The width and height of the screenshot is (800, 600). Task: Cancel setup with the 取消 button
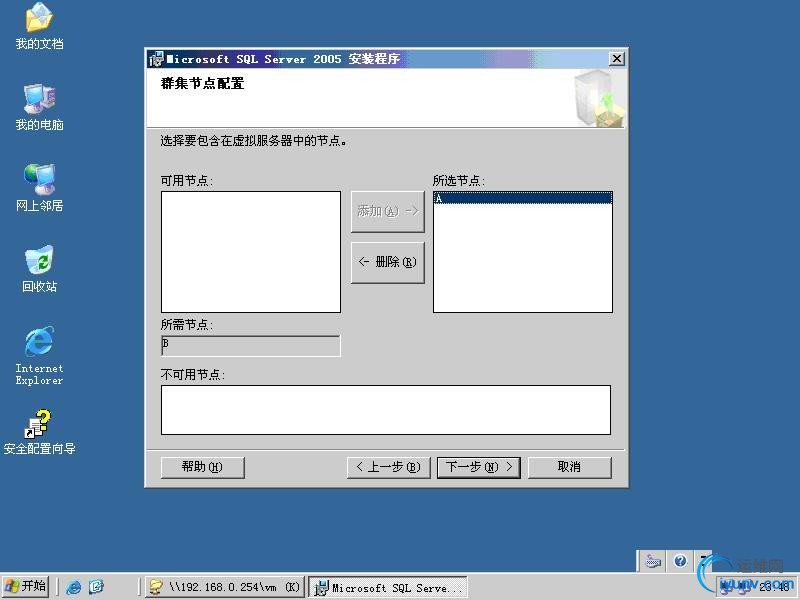(569, 467)
